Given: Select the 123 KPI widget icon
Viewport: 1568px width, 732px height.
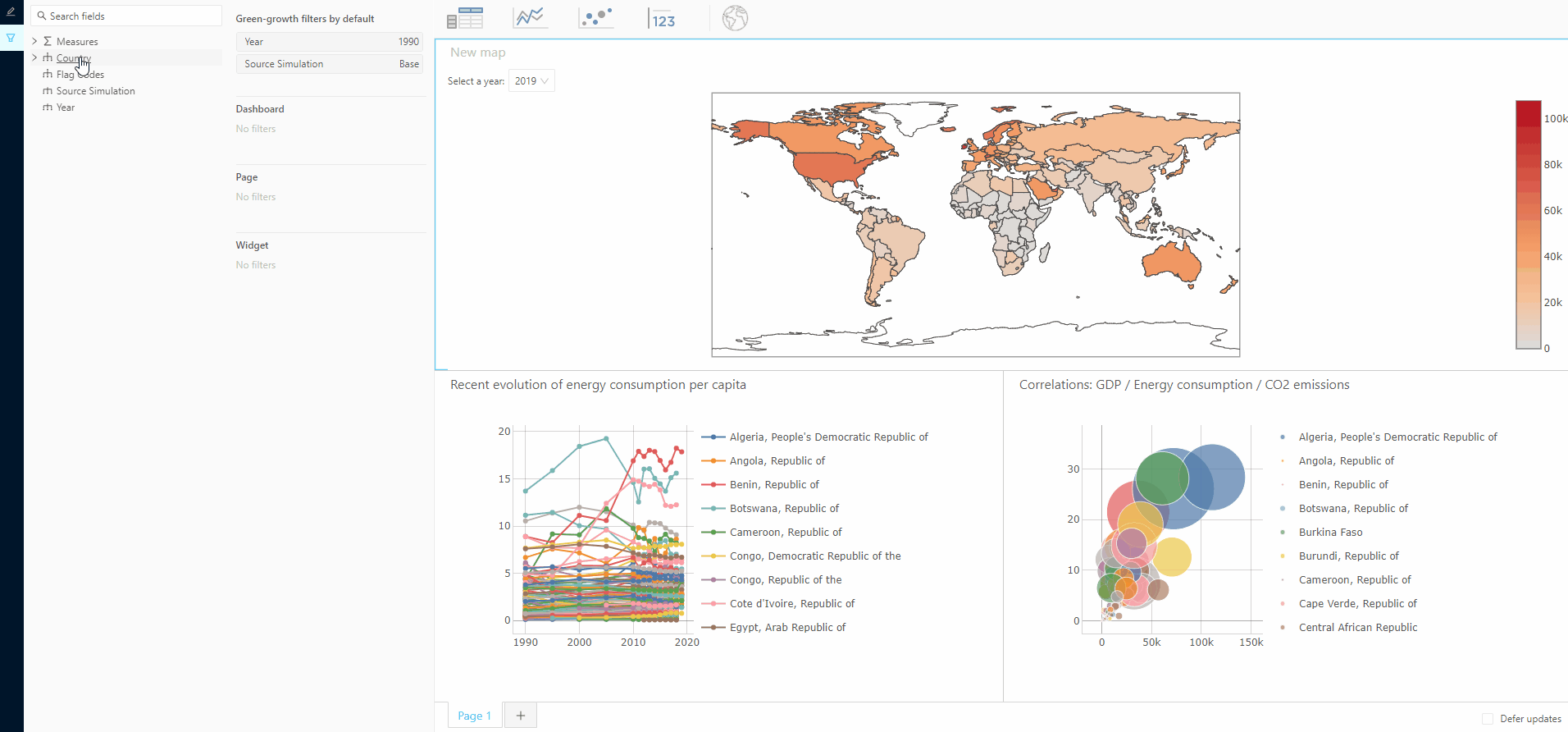Looking at the screenshot, I should click(662, 19).
